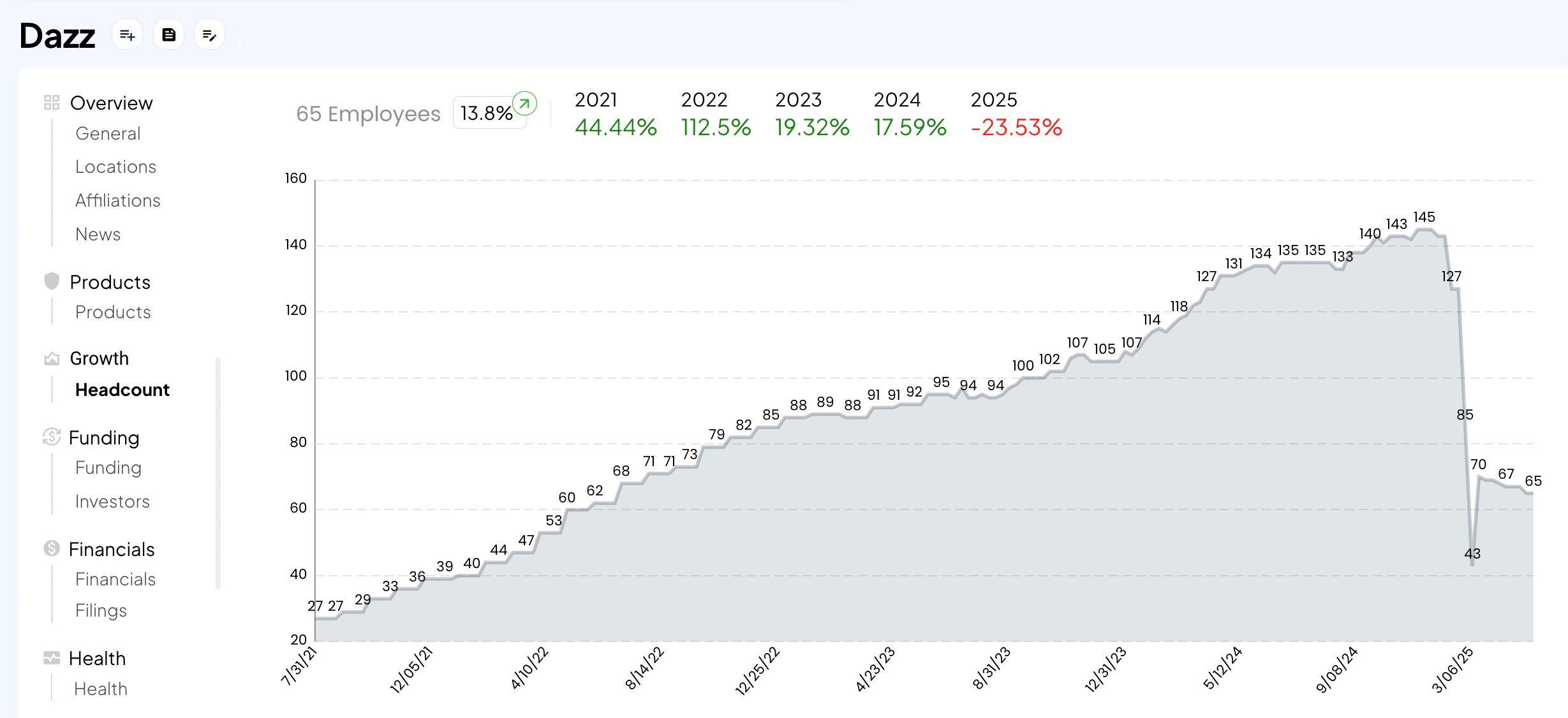Viewport: 1568px width, 718px height.
Task: Open the News page
Action: [98, 235]
